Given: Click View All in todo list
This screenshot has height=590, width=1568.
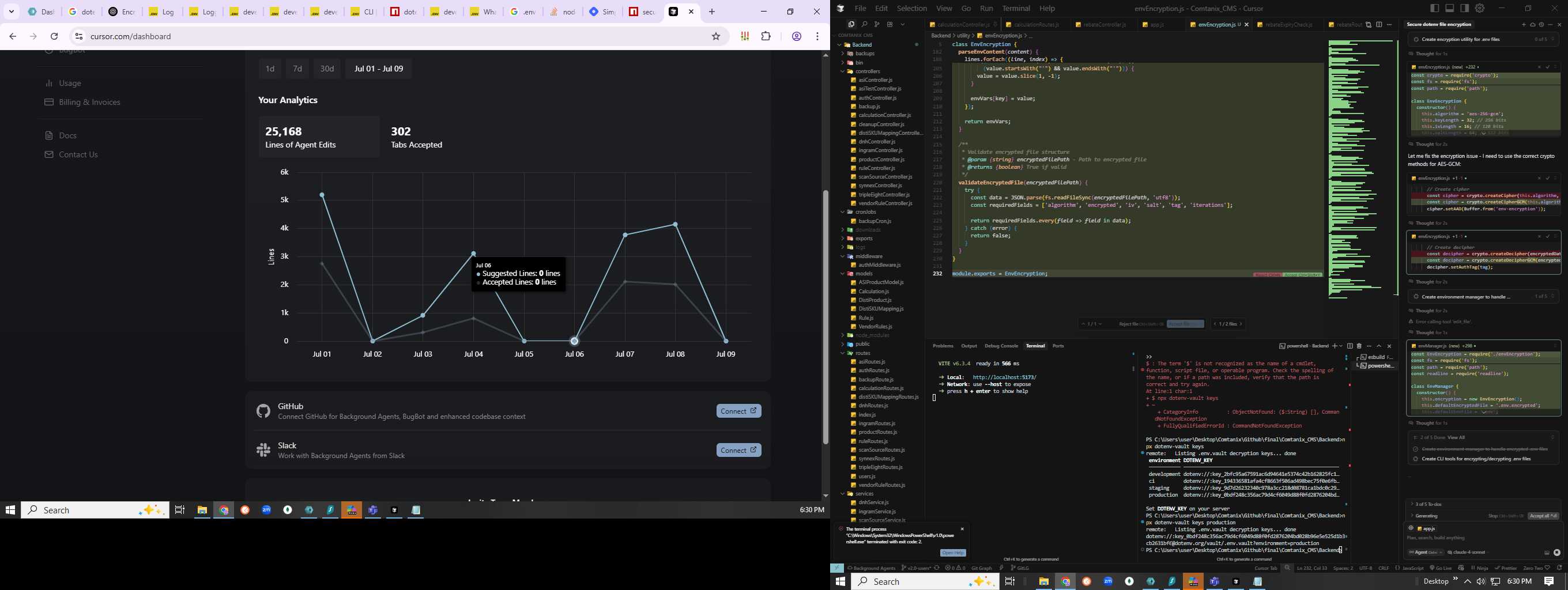Looking at the screenshot, I should (x=1456, y=437).
